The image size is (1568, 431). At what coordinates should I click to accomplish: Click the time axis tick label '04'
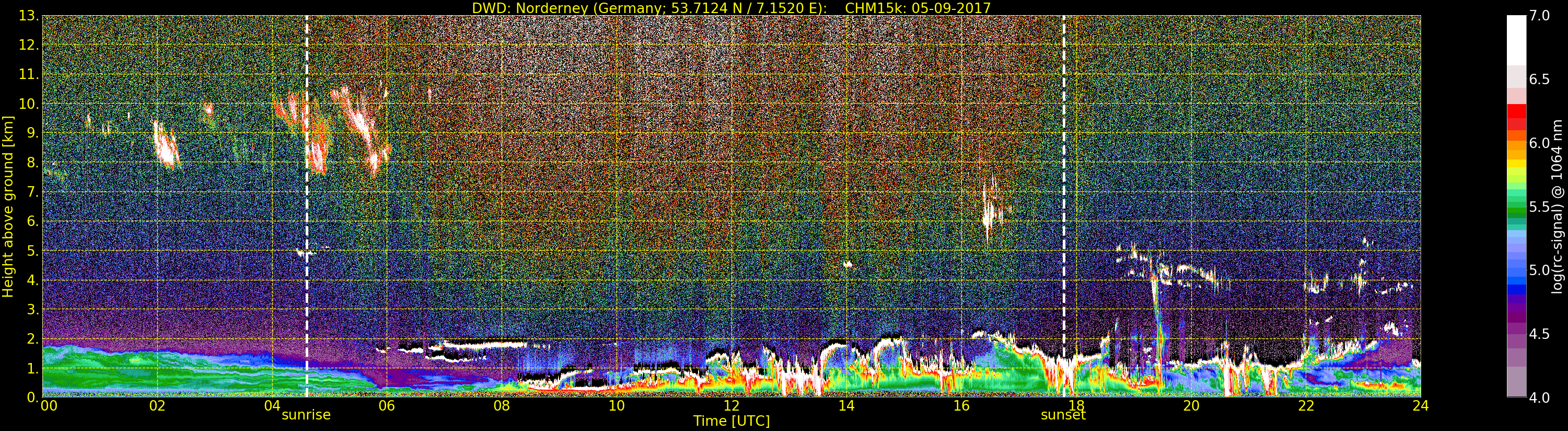272,406
